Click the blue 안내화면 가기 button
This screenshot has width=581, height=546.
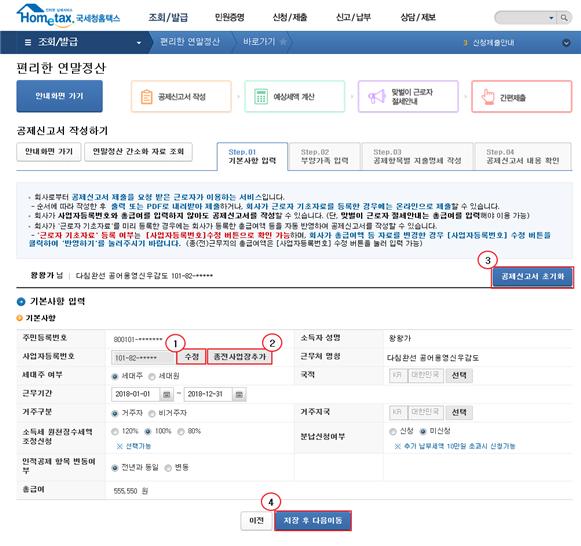point(59,96)
